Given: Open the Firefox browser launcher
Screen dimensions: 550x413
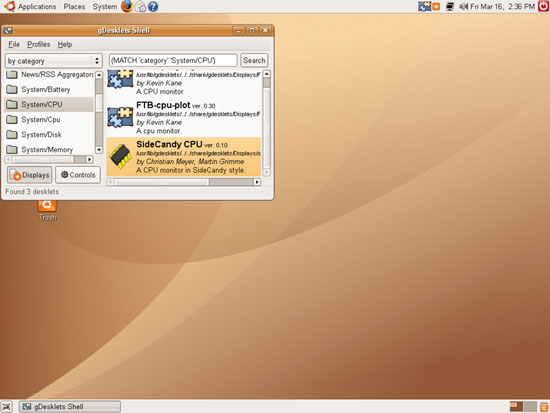Looking at the screenshot, I should (x=127, y=6).
